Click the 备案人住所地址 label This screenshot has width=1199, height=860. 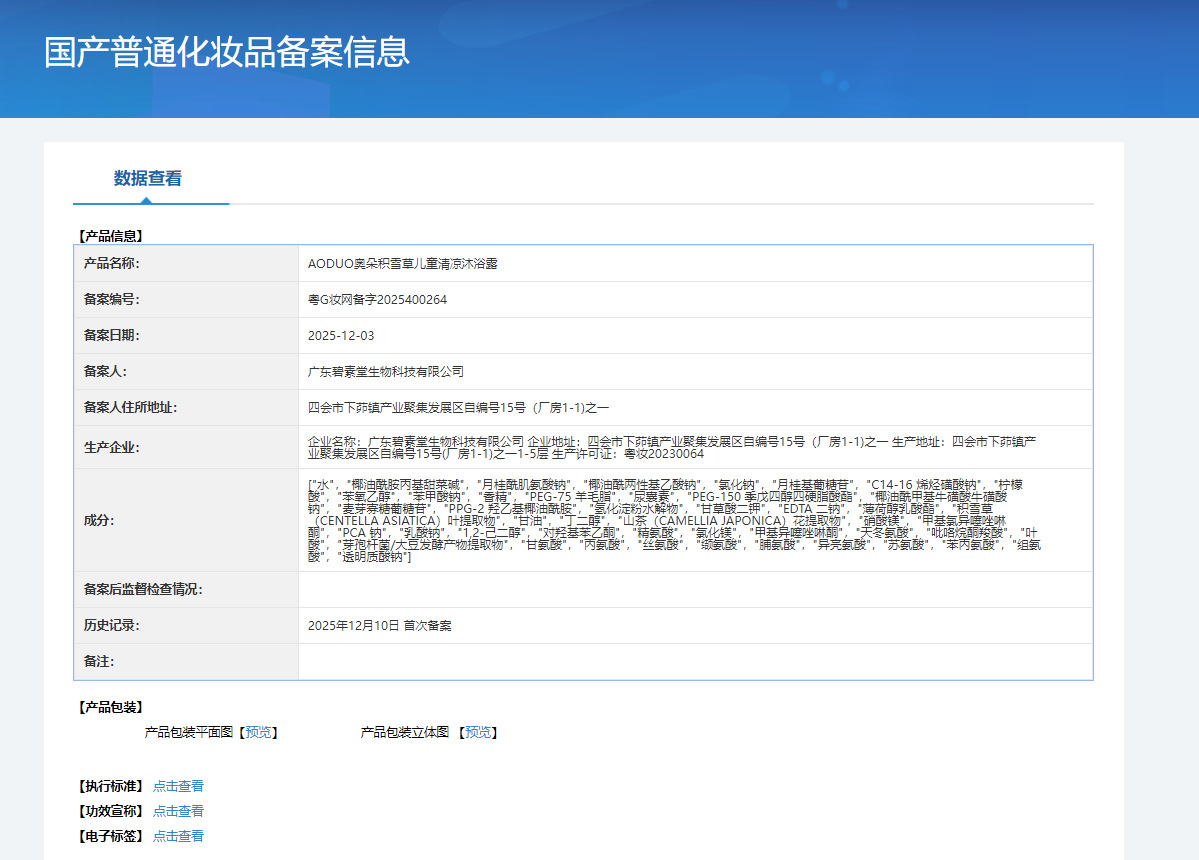[130, 407]
